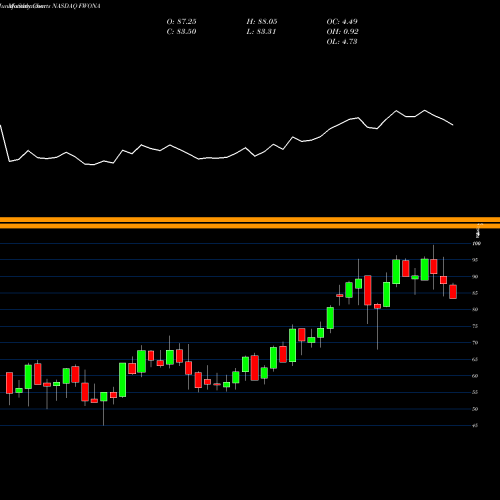Screen dimensions: 500x500
Task: Select the close value C: 83.50
Action: [181, 32]
